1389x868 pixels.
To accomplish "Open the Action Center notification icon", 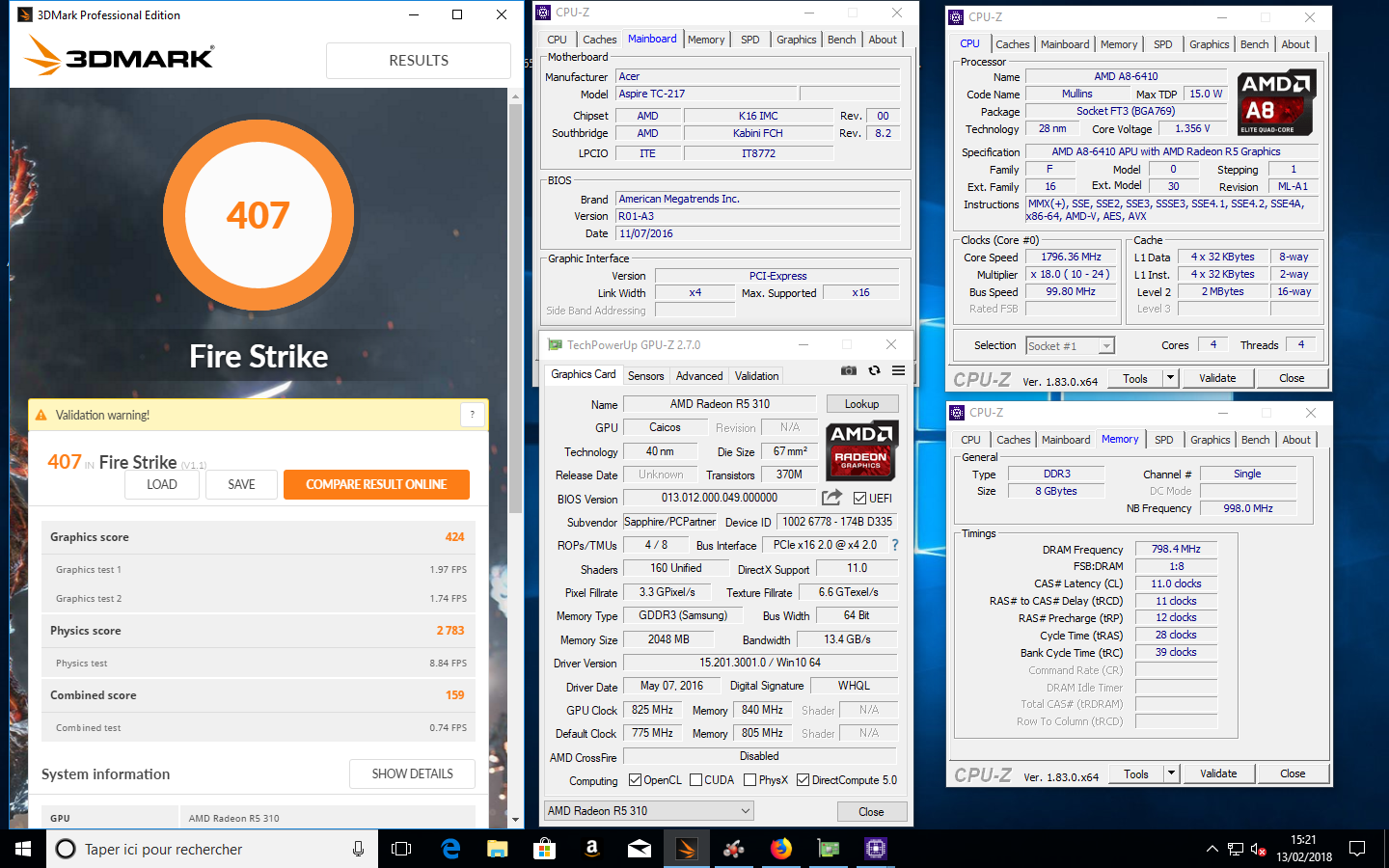I will [x=1357, y=849].
